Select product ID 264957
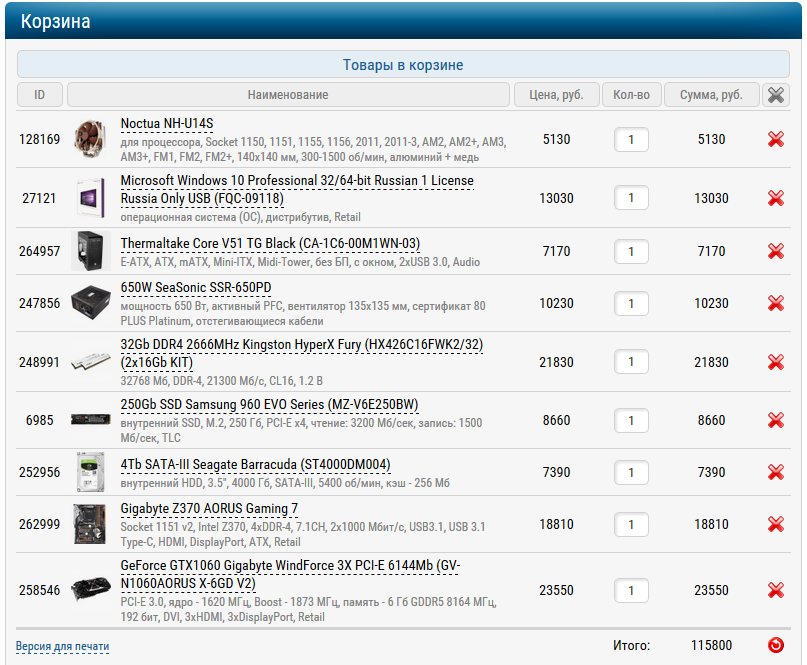The height and width of the screenshot is (665, 807). coord(40,251)
